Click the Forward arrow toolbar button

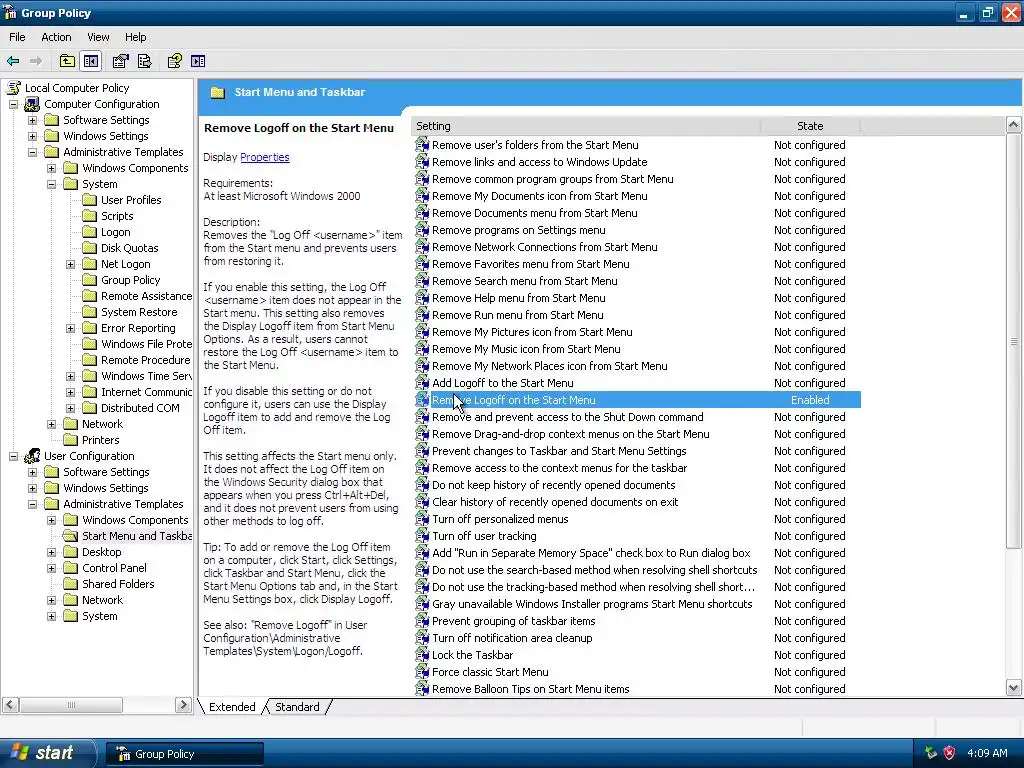click(36, 61)
